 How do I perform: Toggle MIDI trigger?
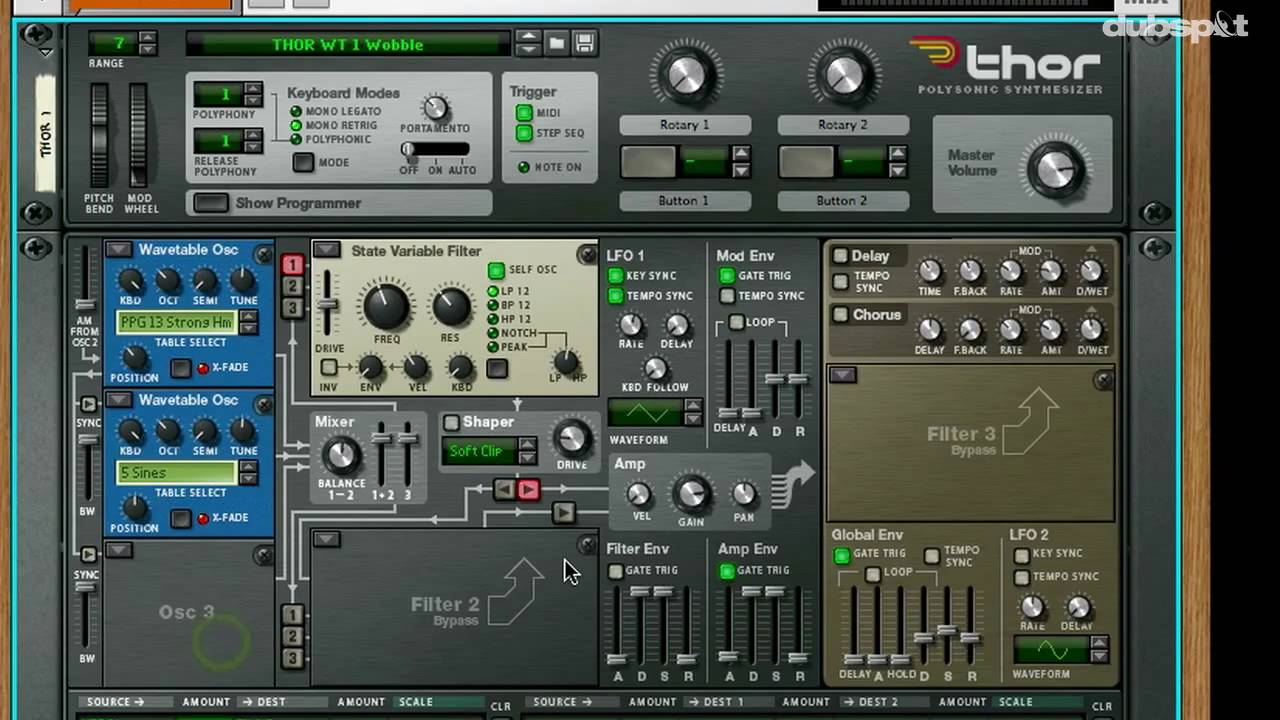click(x=524, y=113)
